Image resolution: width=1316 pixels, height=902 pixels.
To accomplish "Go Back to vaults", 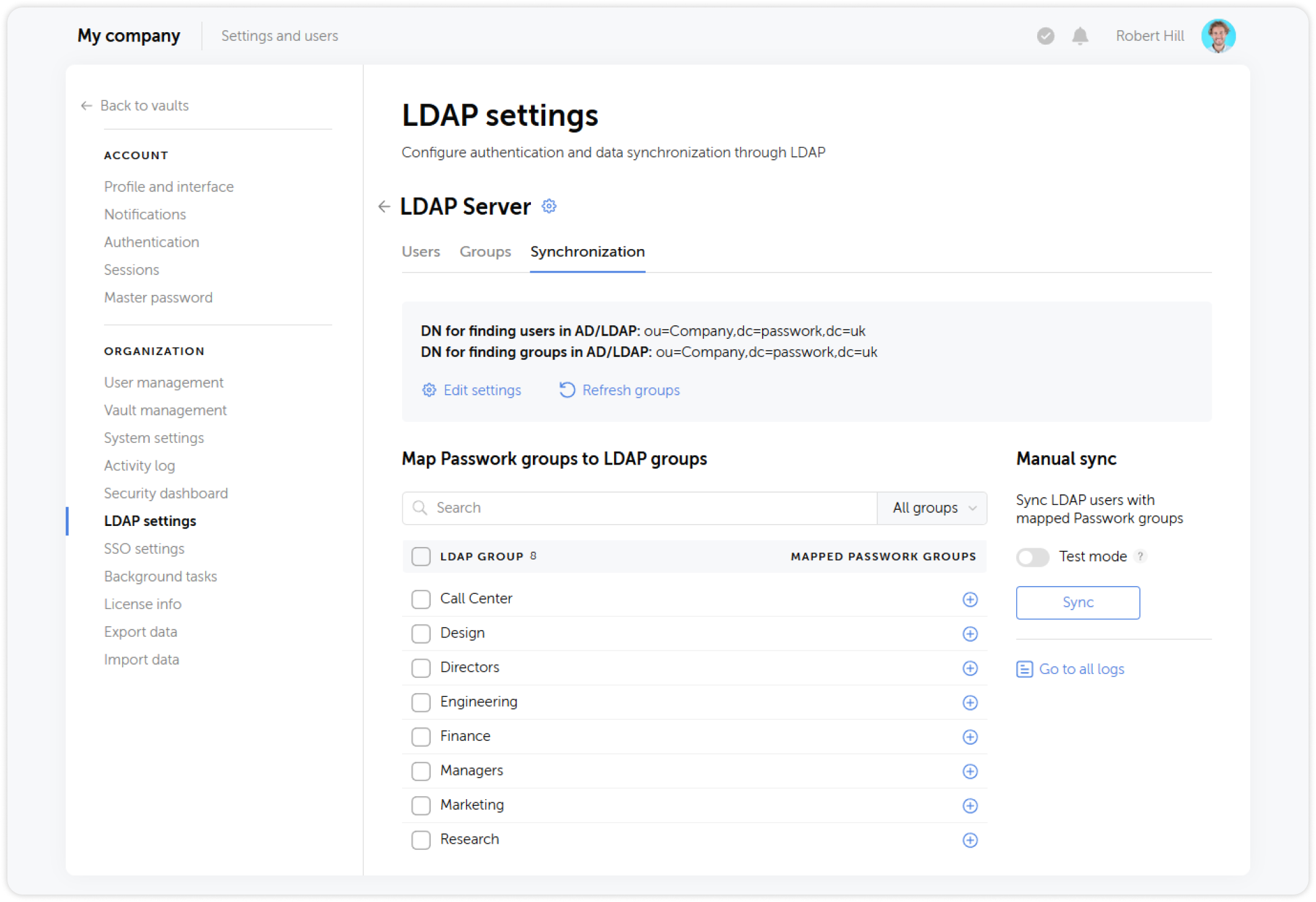I will 134,106.
